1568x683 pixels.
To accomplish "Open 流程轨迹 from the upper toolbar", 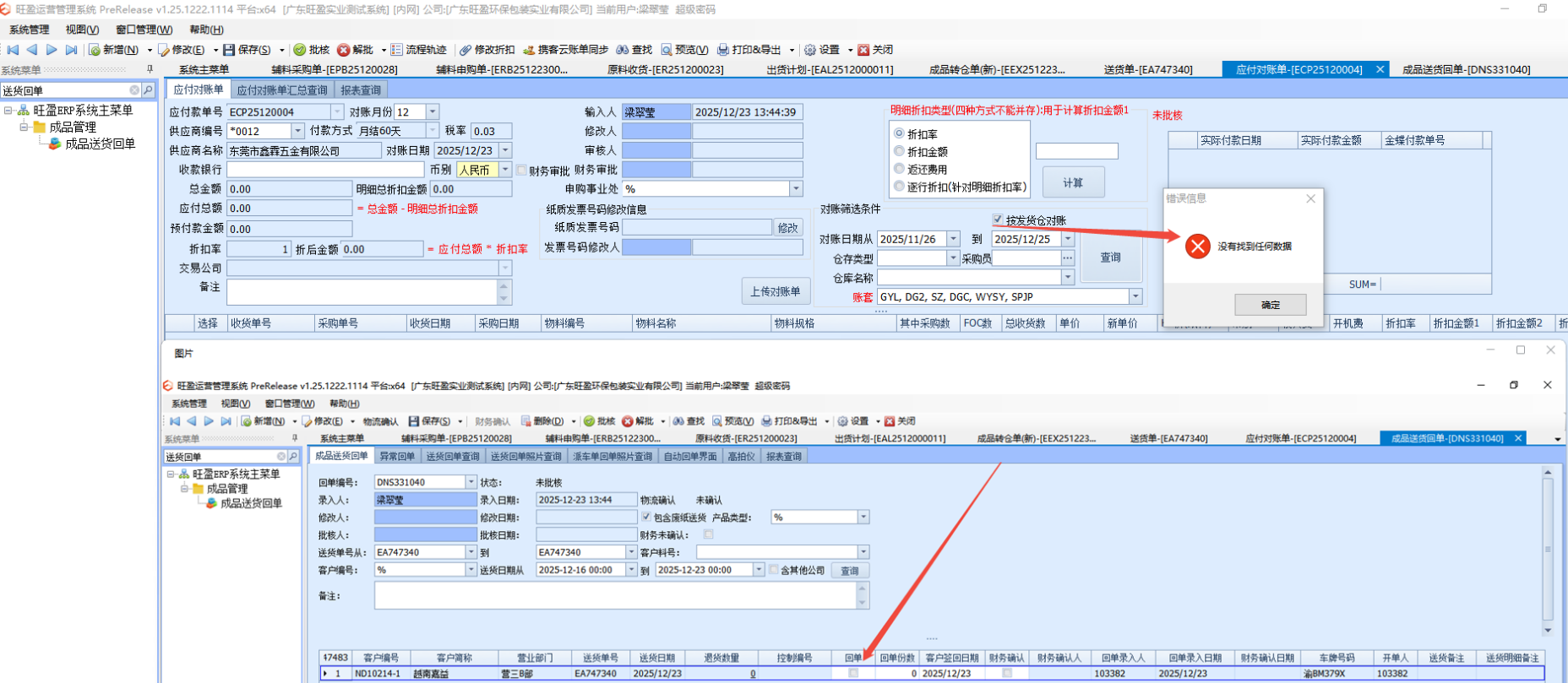I will click(x=418, y=50).
